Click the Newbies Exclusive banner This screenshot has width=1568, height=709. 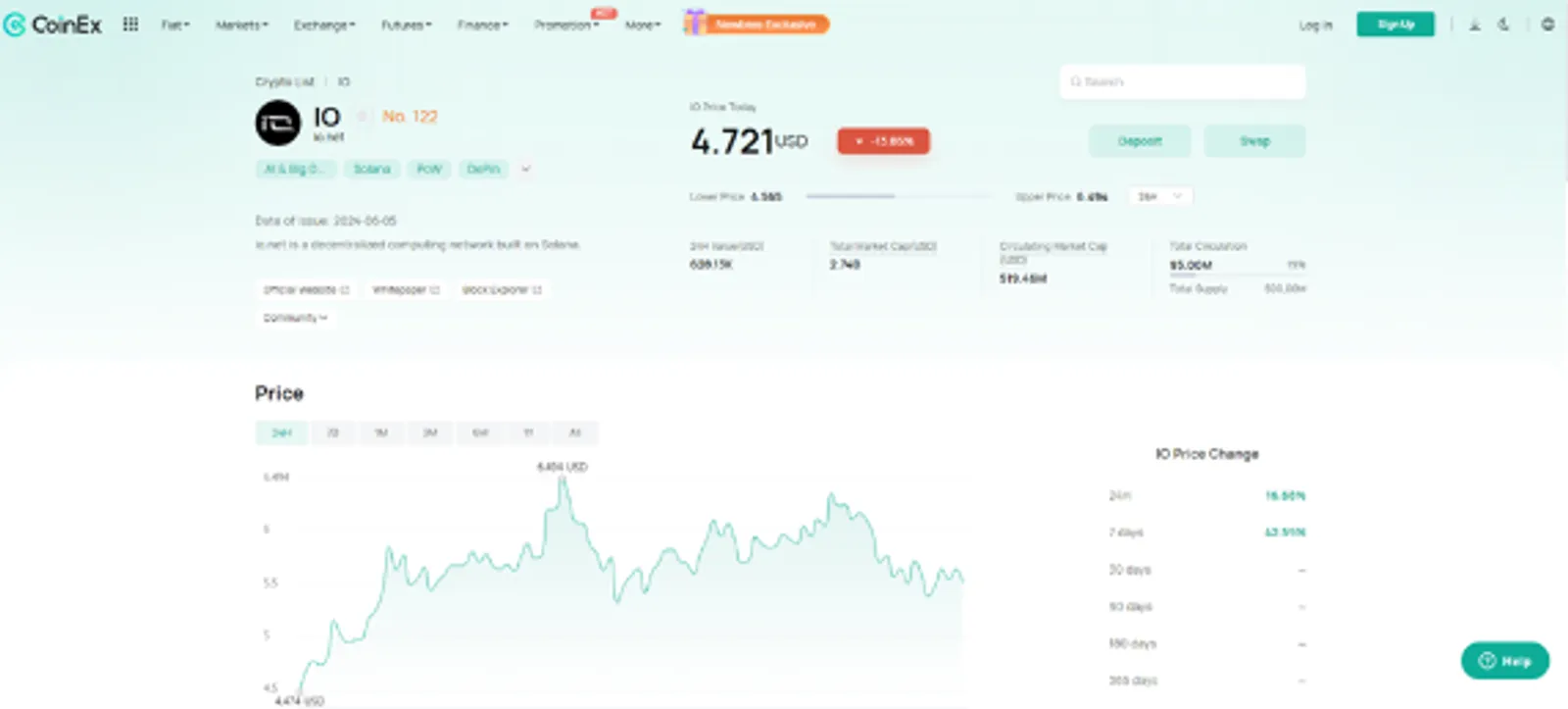click(x=767, y=25)
